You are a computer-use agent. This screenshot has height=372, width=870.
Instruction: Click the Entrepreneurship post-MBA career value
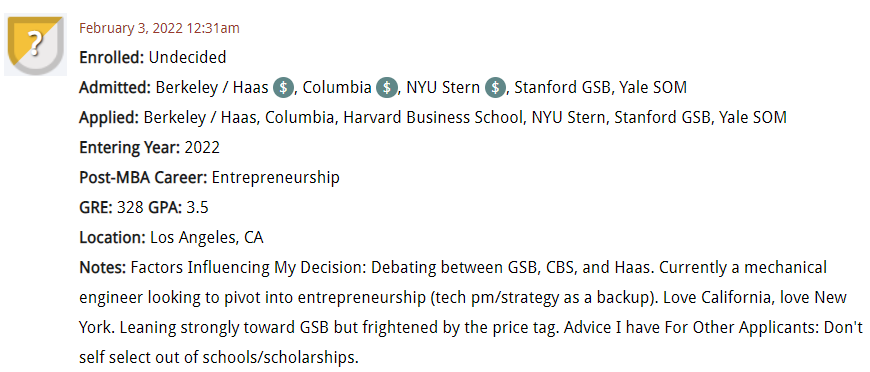[276, 178]
